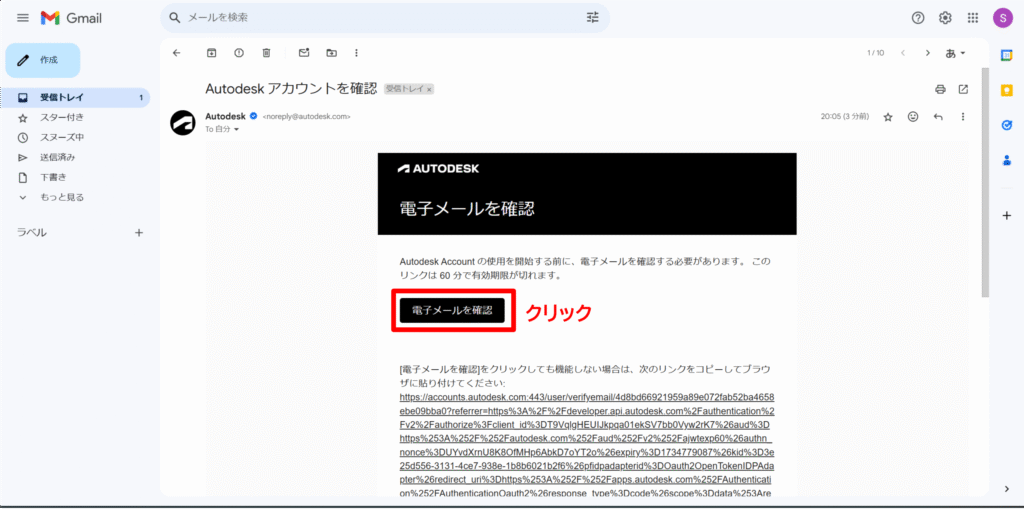1024x510 pixels.
Task: Click the 電子メールを確認 button
Action: pos(452,311)
